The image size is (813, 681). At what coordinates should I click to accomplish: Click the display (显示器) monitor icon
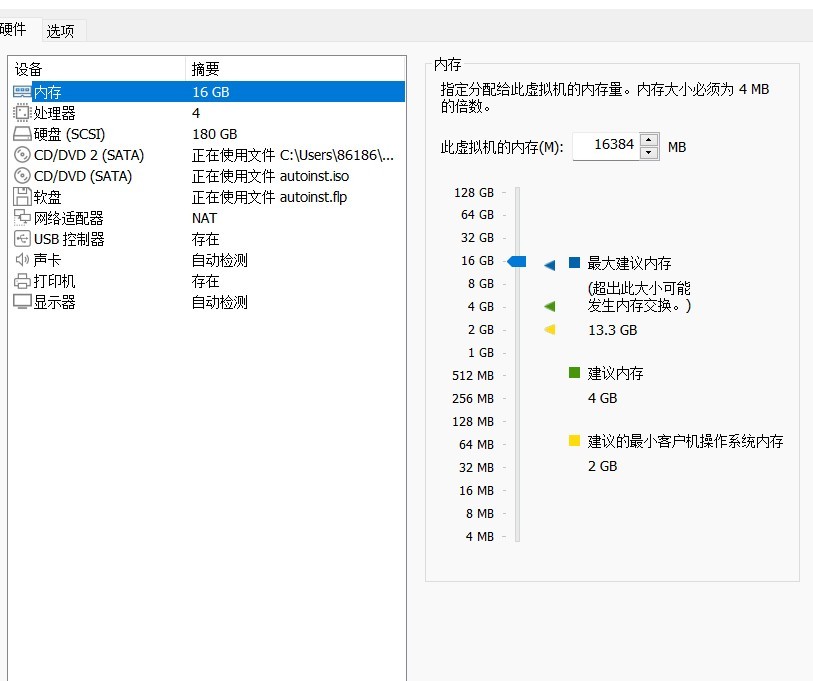(x=22, y=302)
